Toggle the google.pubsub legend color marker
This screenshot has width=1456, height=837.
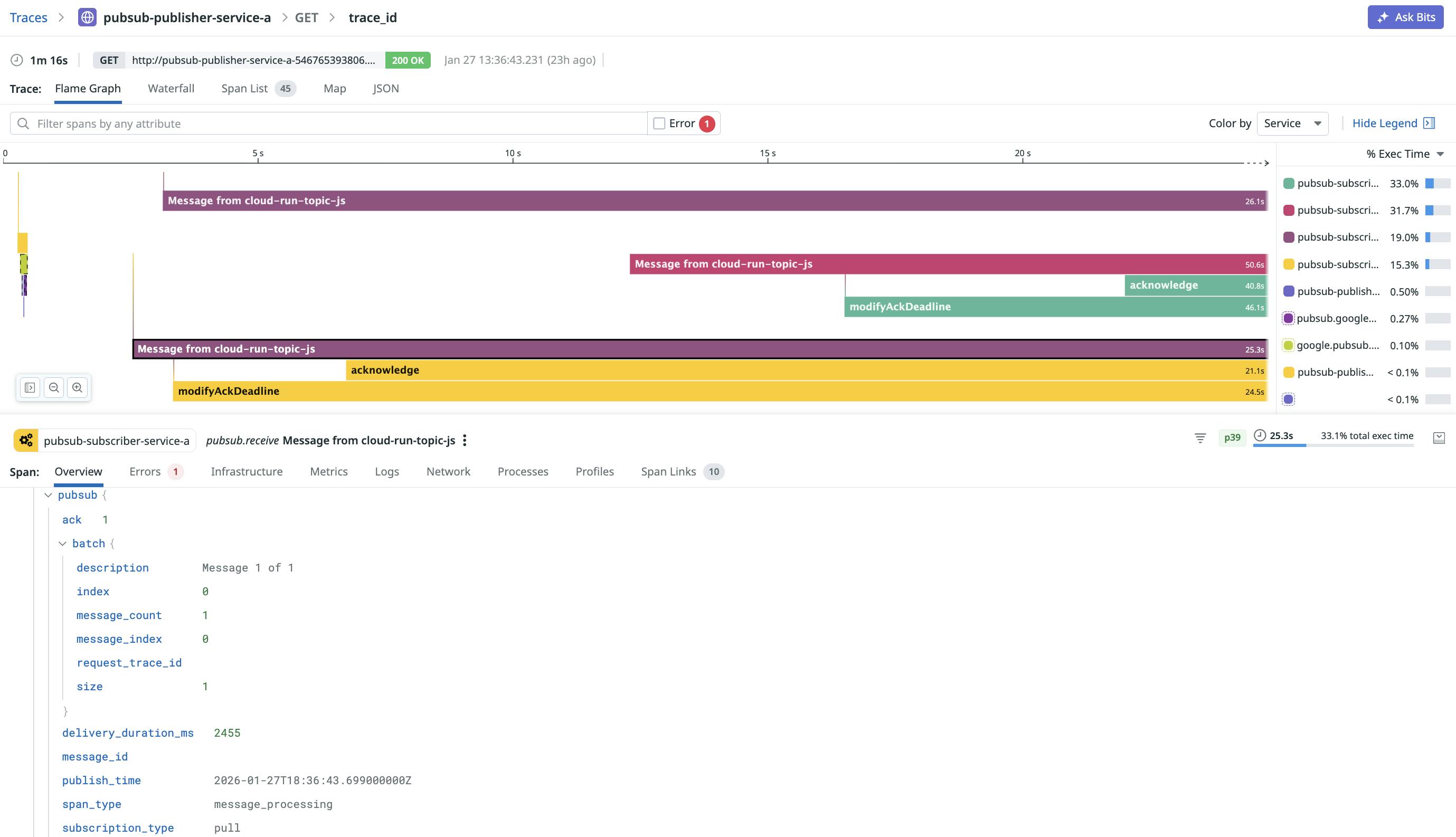[x=1288, y=345]
